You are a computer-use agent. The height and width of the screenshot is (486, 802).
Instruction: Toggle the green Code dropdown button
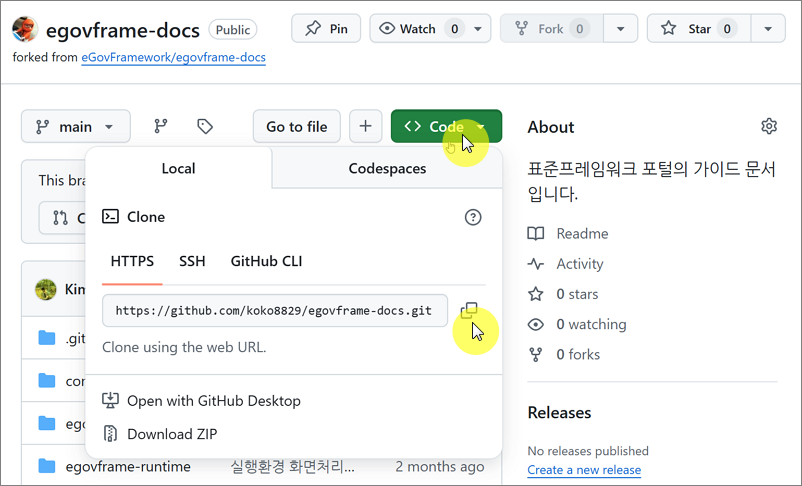446,126
